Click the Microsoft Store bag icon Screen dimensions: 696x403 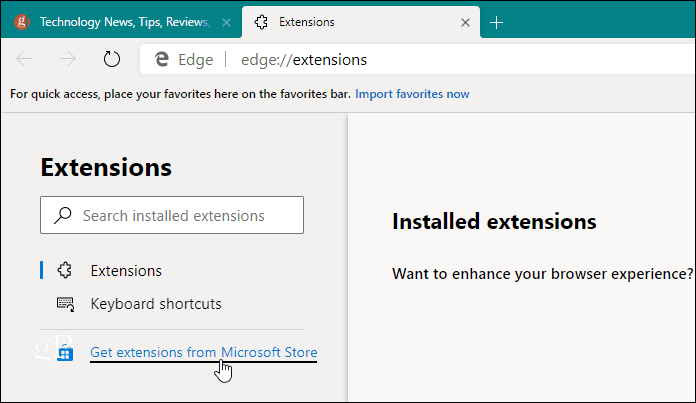pyautogui.click(x=65, y=352)
